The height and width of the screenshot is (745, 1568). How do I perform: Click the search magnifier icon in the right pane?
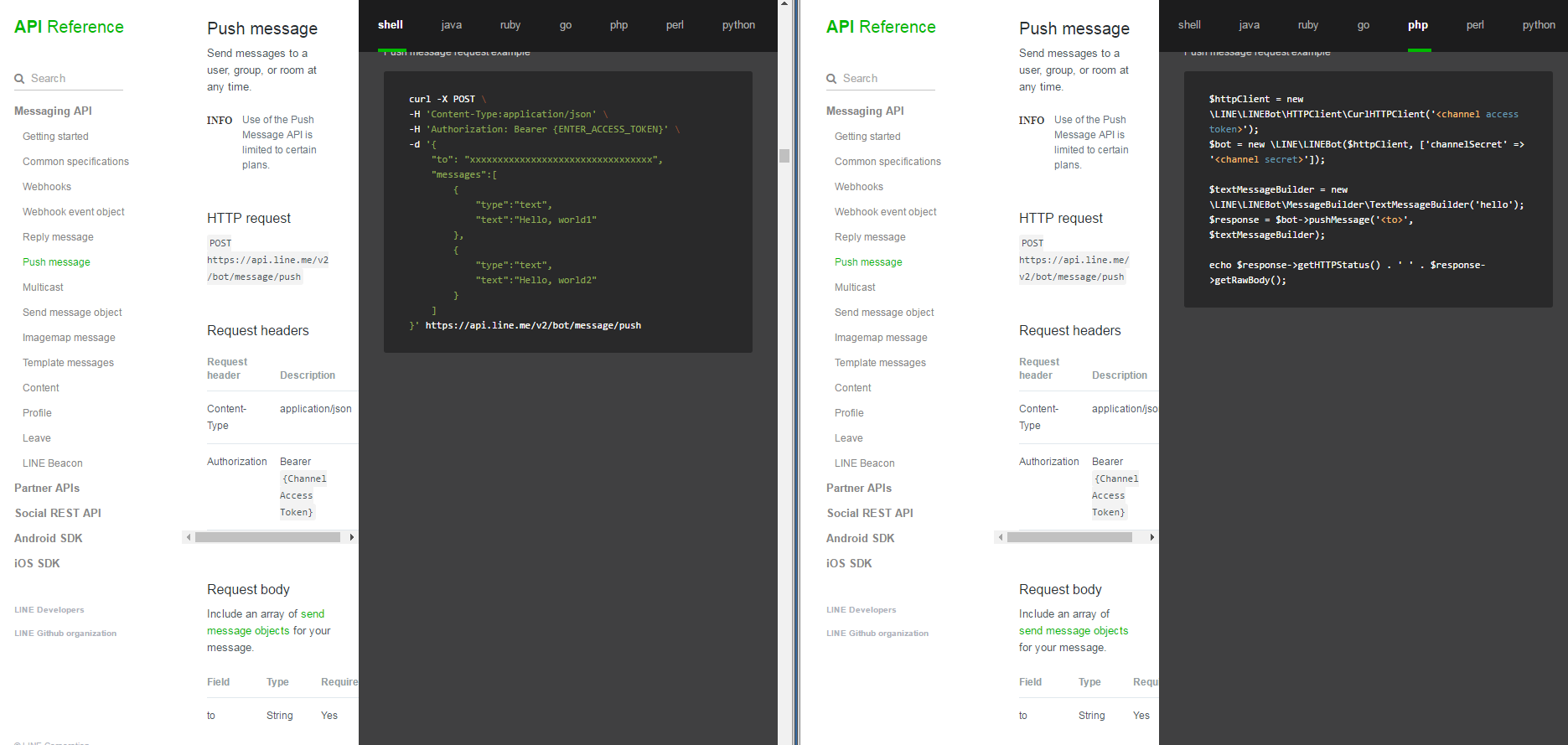click(831, 79)
